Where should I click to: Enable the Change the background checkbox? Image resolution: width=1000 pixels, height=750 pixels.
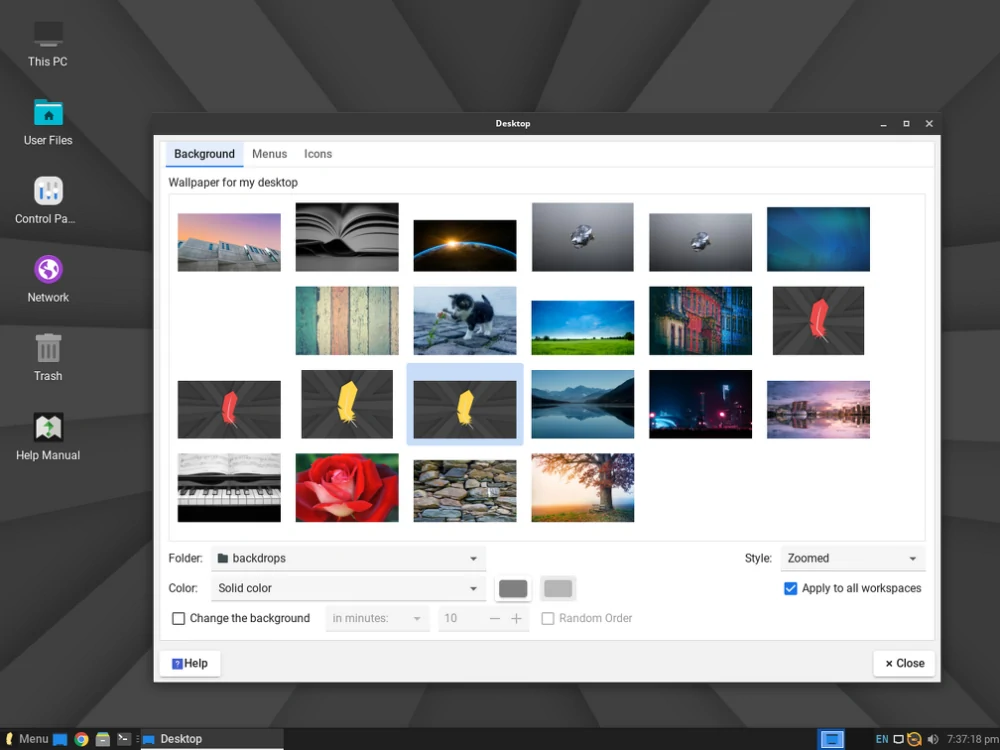pos(178,618)
